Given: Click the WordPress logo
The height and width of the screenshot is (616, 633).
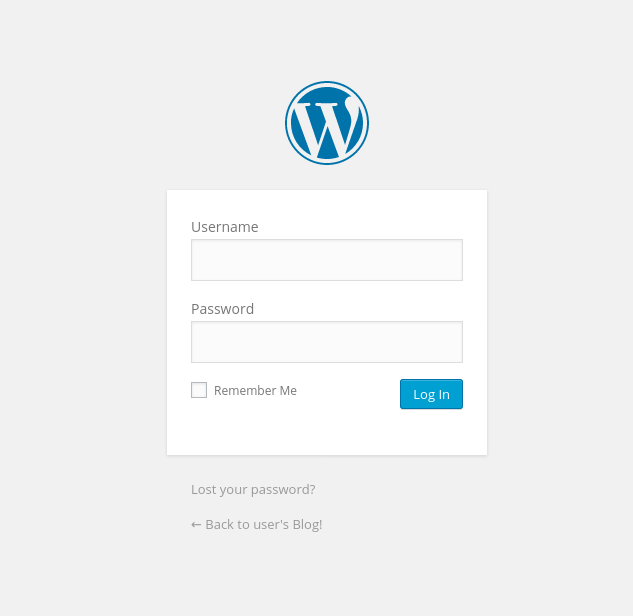Looking at the screenshot, I should (x=327, y=123).
